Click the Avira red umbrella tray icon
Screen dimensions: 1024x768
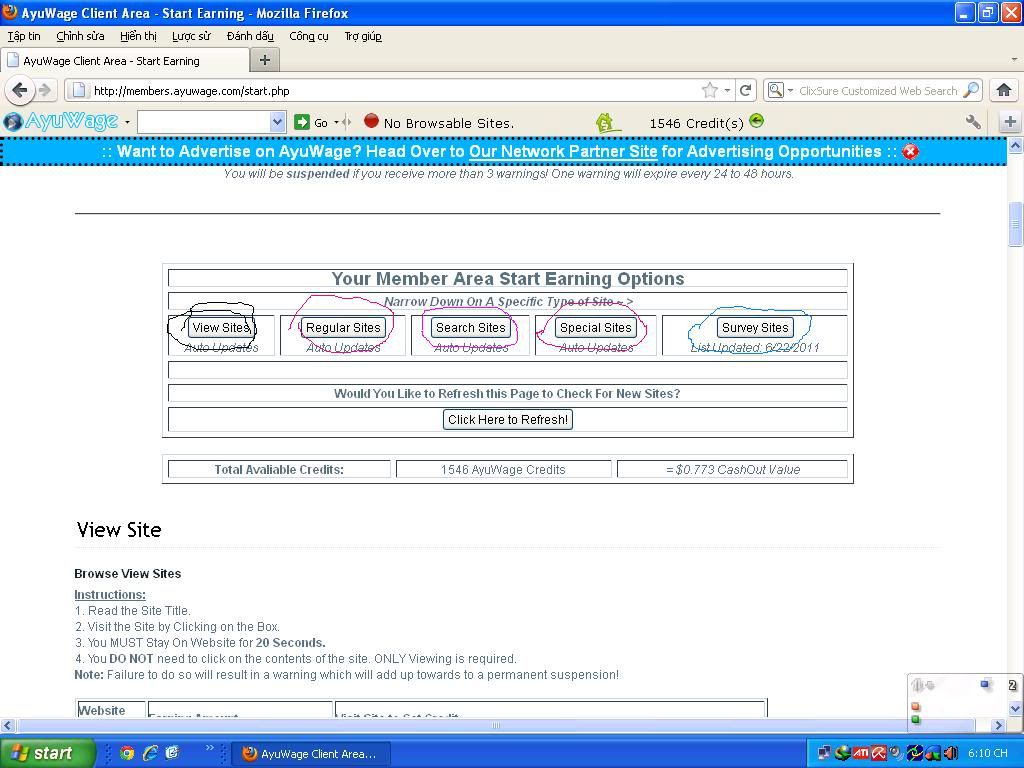pyautogui.click(x=878, y=753)
